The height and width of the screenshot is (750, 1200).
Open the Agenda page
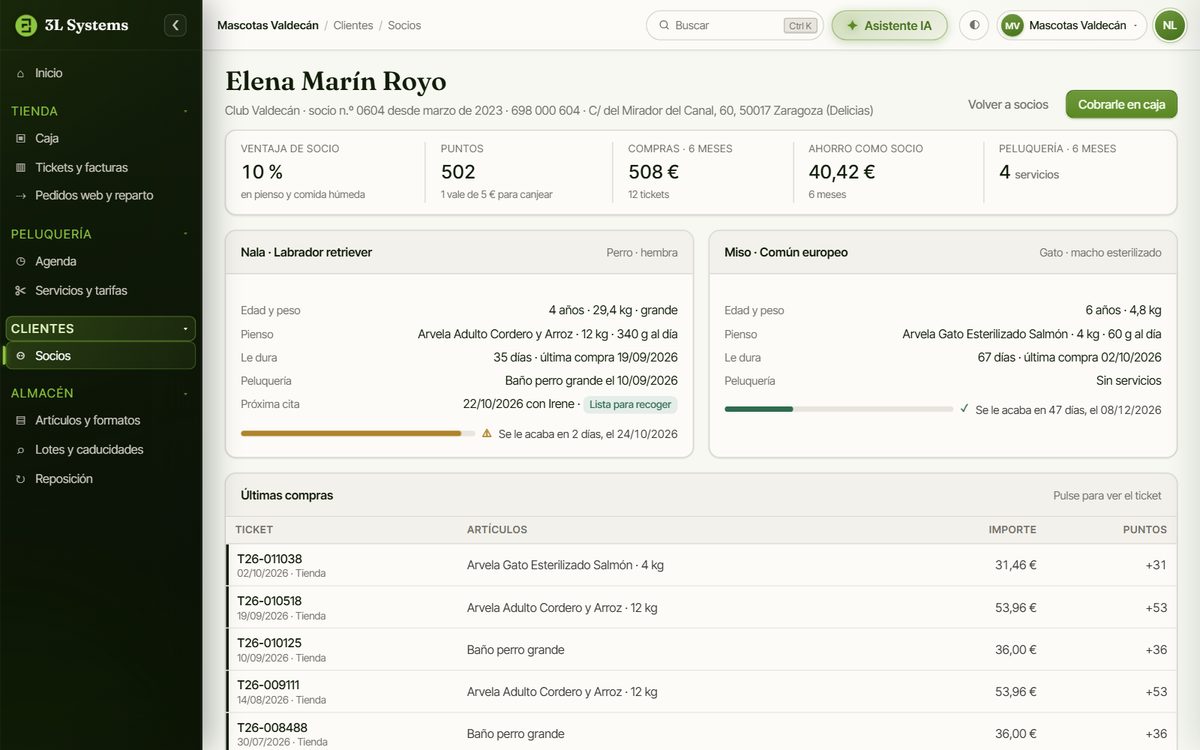pos(100,261)
